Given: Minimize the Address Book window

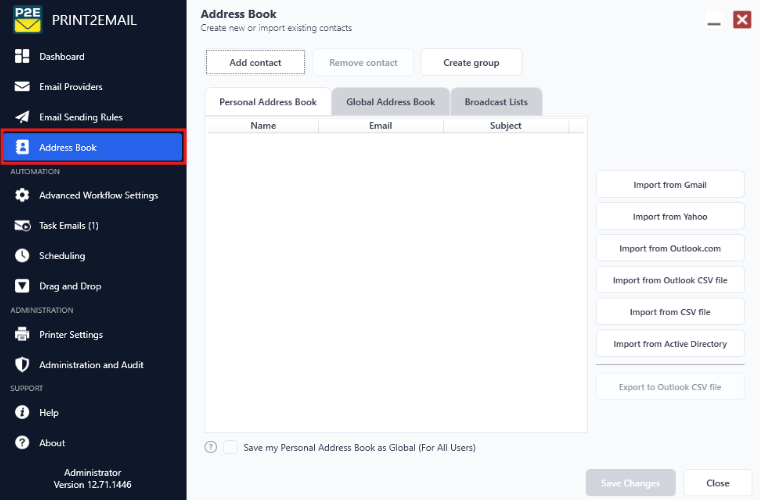Looking at the screenshot, I should (713, 20).
